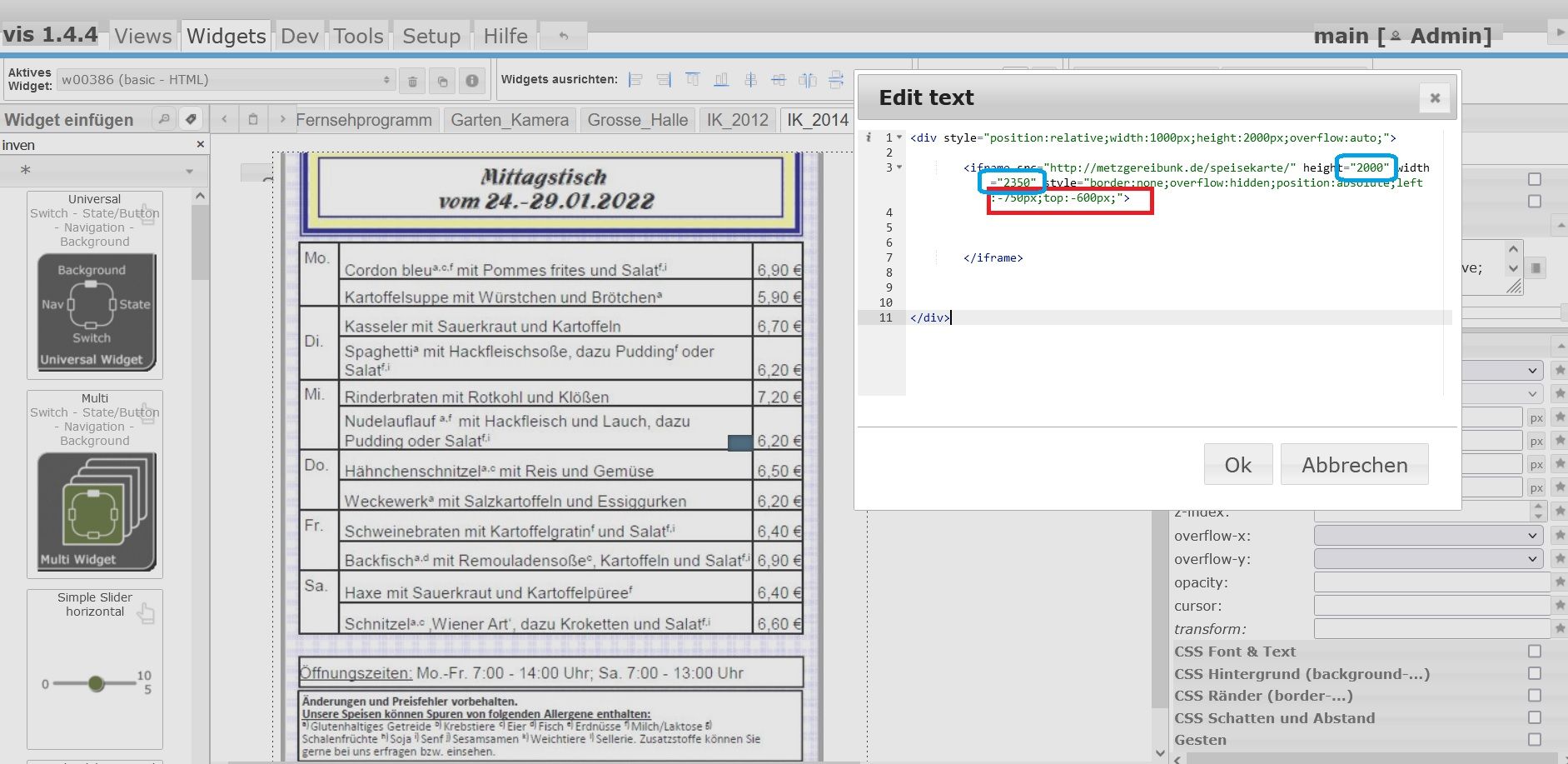Switch to the Grosse_Halle view tab

click(x=638, y=120)
